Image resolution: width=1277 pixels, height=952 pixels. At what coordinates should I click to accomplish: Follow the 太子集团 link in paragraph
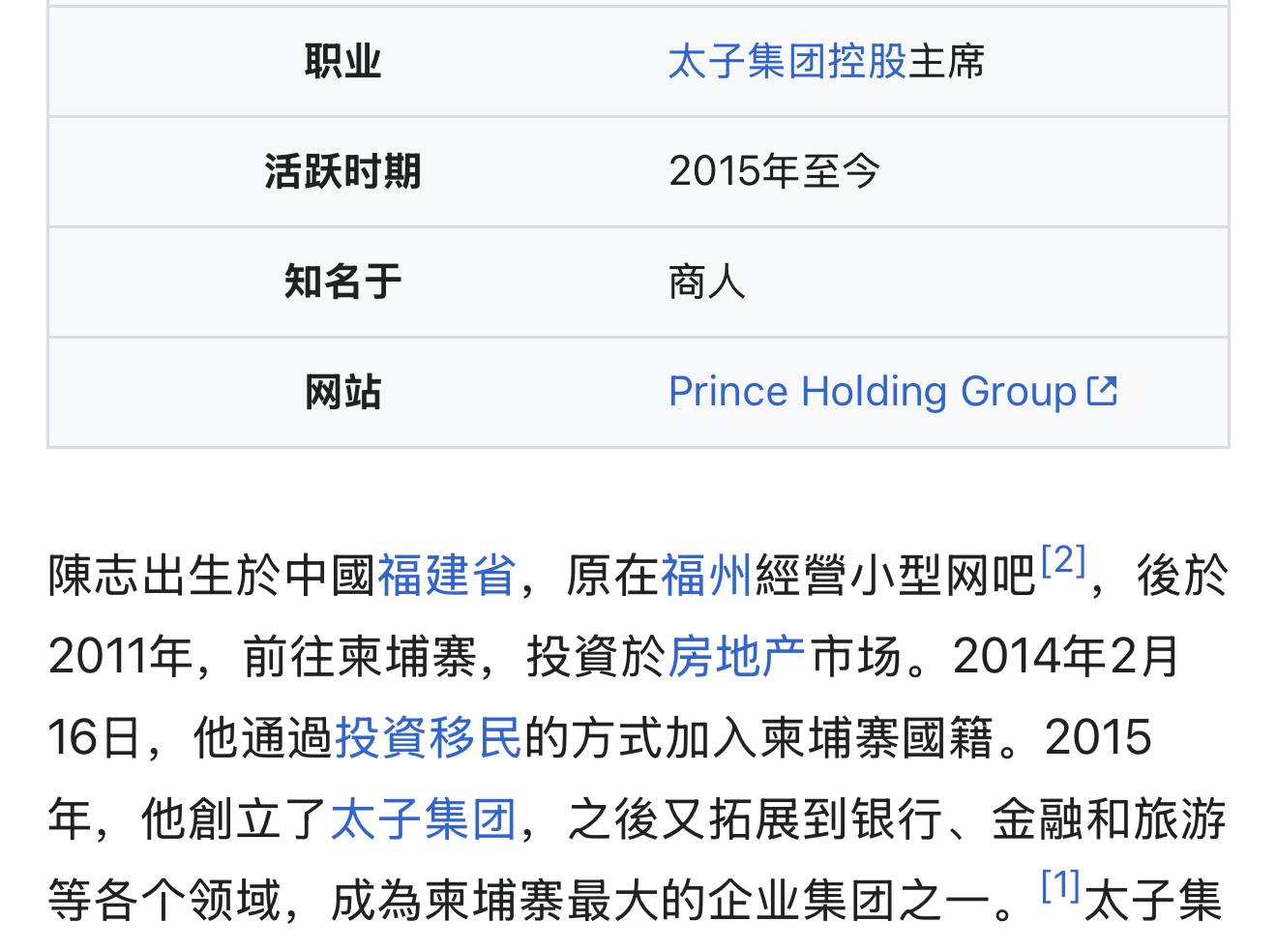[424, 819]
